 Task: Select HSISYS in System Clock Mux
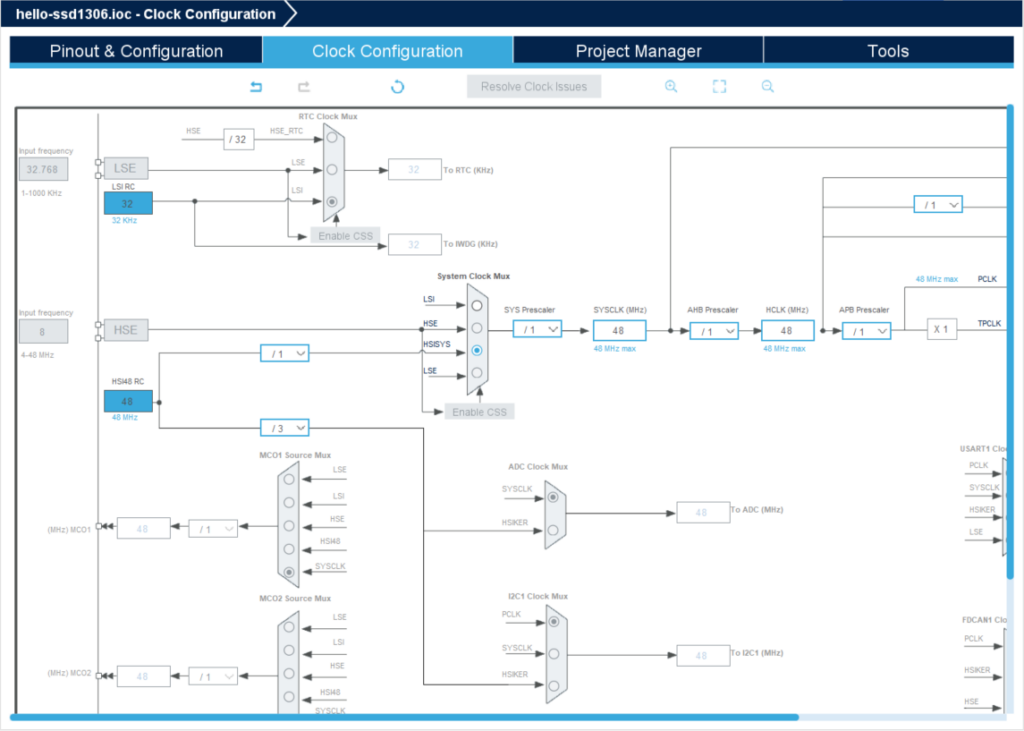point(477,351)
